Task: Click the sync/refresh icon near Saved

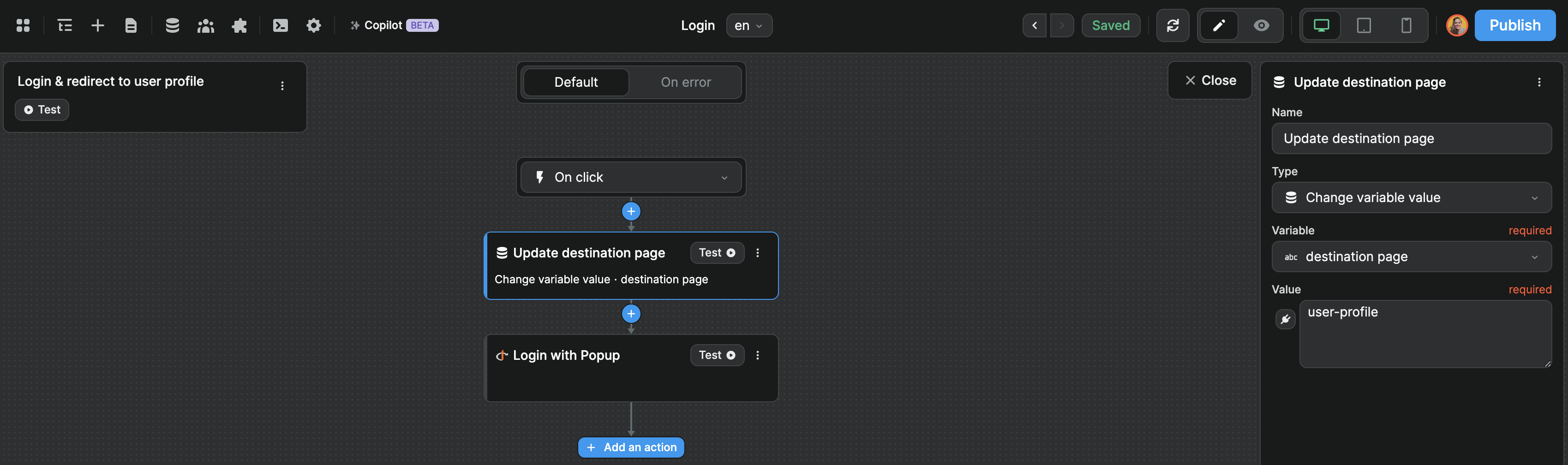Action: coord(1173,25)
